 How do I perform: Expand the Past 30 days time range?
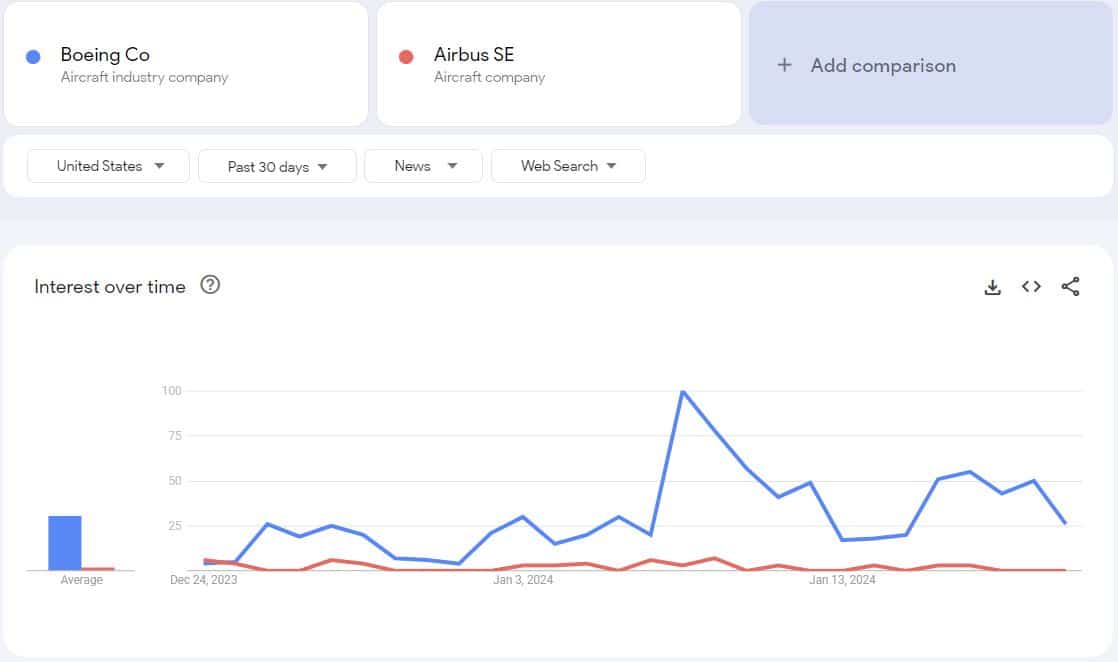click(277, 167)
